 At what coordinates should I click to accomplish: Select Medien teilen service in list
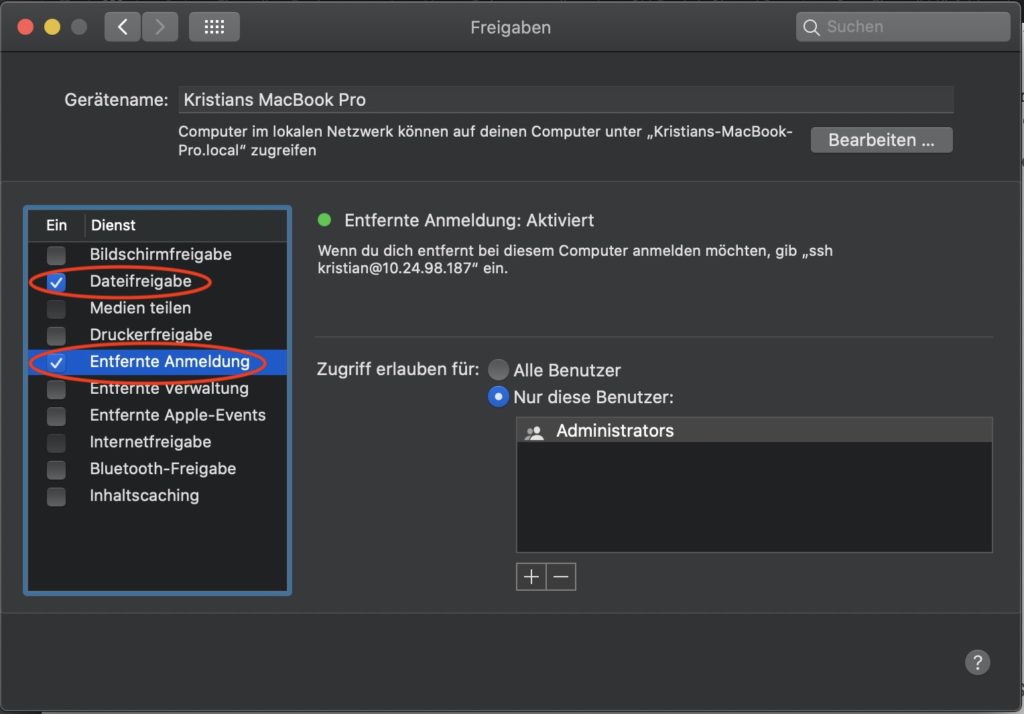[x=140, y=308]
